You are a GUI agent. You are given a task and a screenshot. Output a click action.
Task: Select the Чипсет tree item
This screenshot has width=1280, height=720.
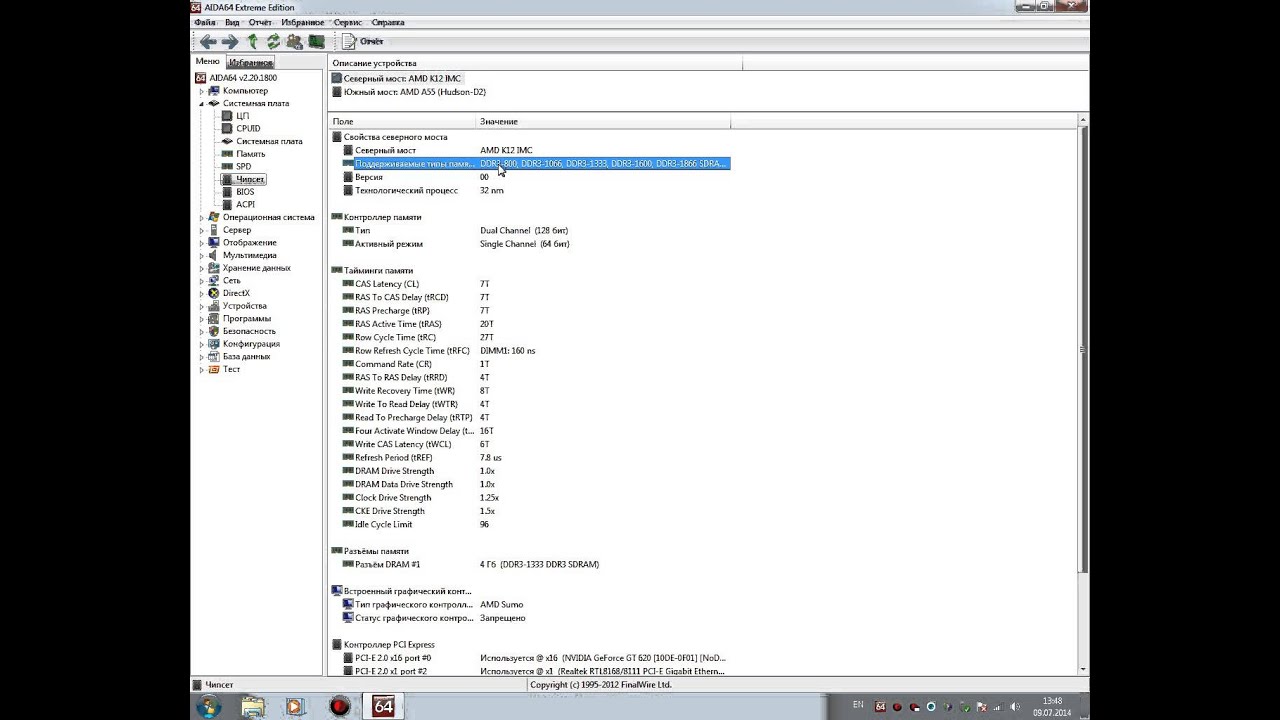click(250, 179)
